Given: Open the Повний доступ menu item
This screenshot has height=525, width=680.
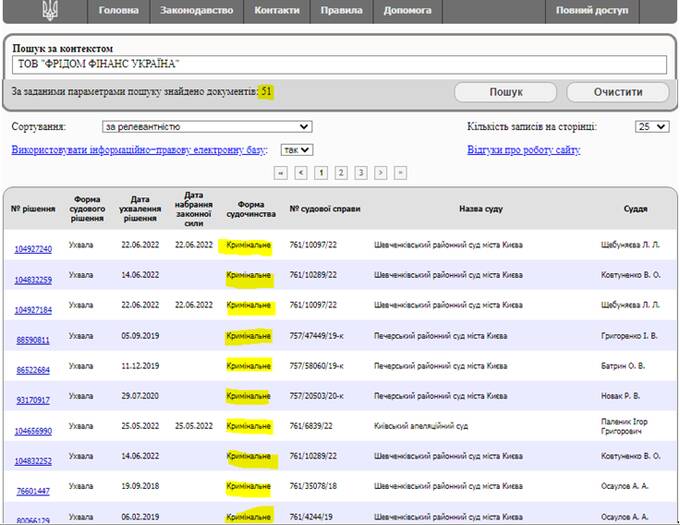Looking at the screenshot, I should coord(592,10).
